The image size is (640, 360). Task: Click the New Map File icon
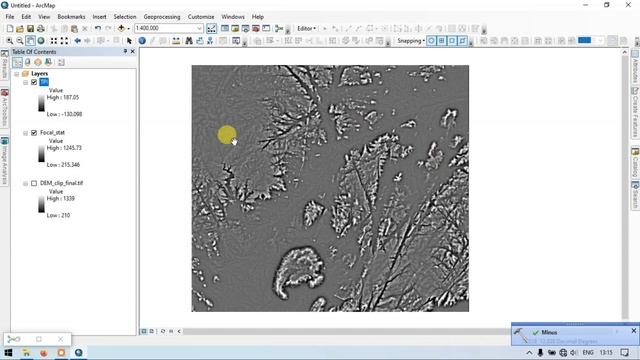coord(10,29)
